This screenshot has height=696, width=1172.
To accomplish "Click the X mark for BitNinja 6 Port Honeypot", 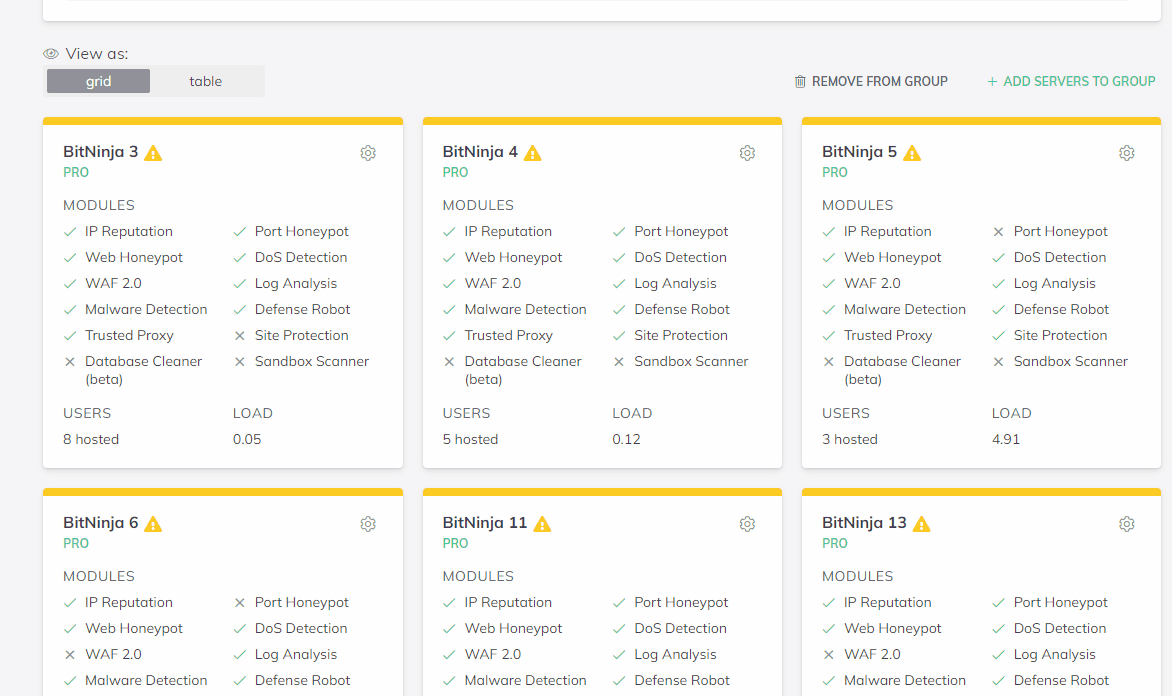I will point(240,603).
